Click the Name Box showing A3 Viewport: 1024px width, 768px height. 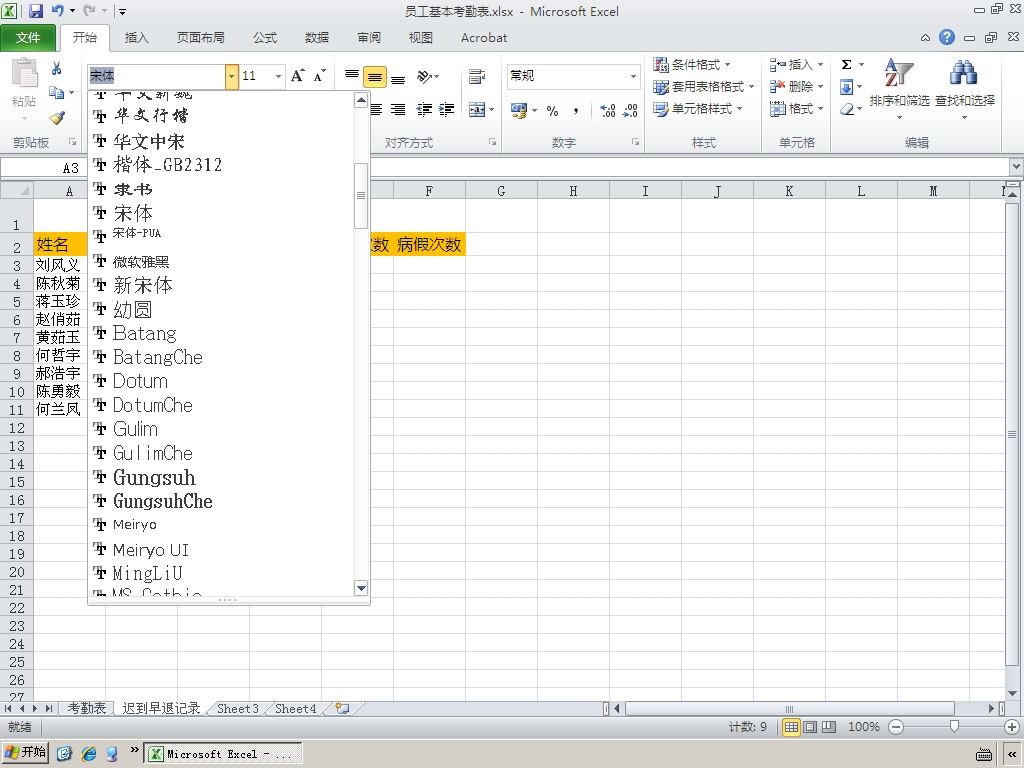43,168
